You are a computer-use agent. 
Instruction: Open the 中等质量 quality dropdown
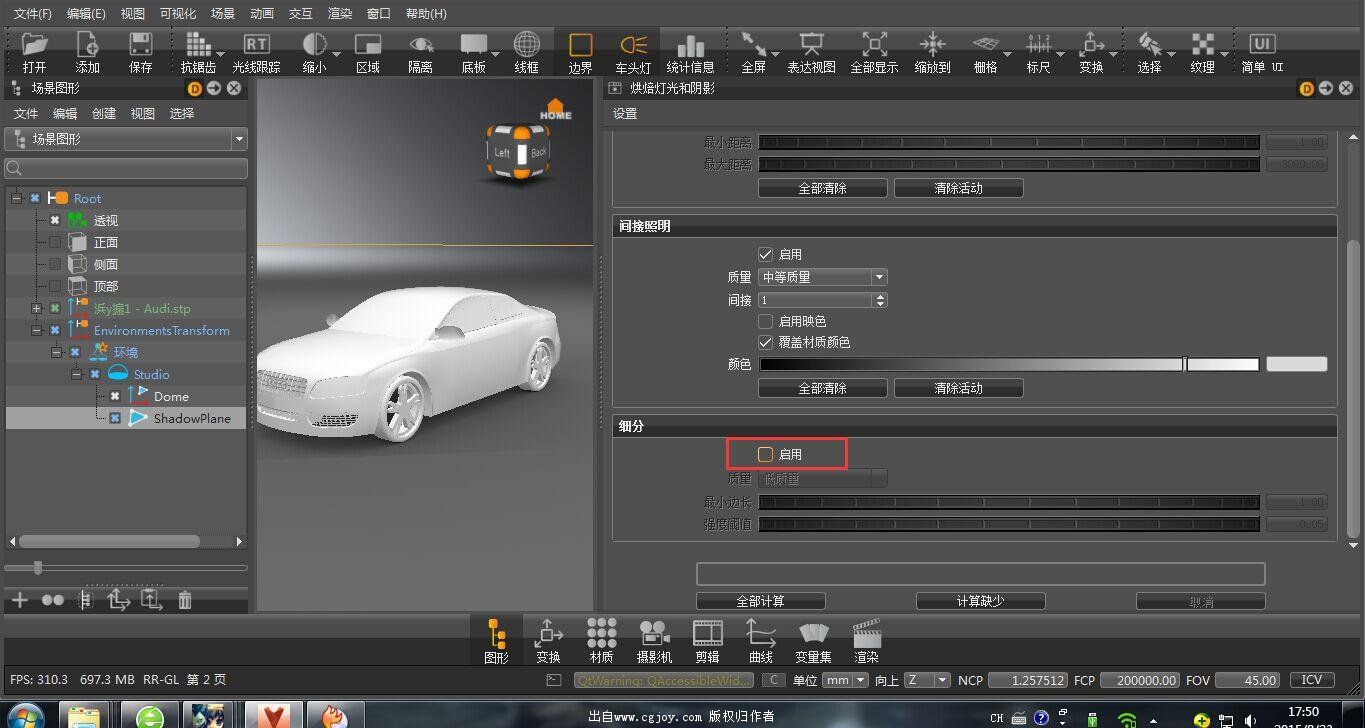click(823, 277)
